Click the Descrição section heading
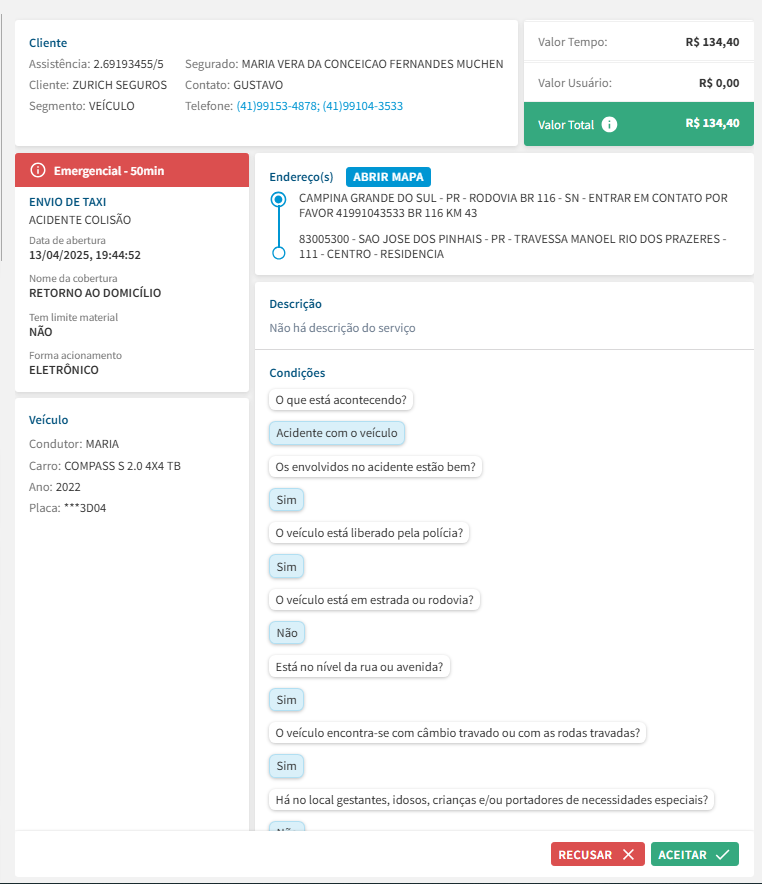 296,304
